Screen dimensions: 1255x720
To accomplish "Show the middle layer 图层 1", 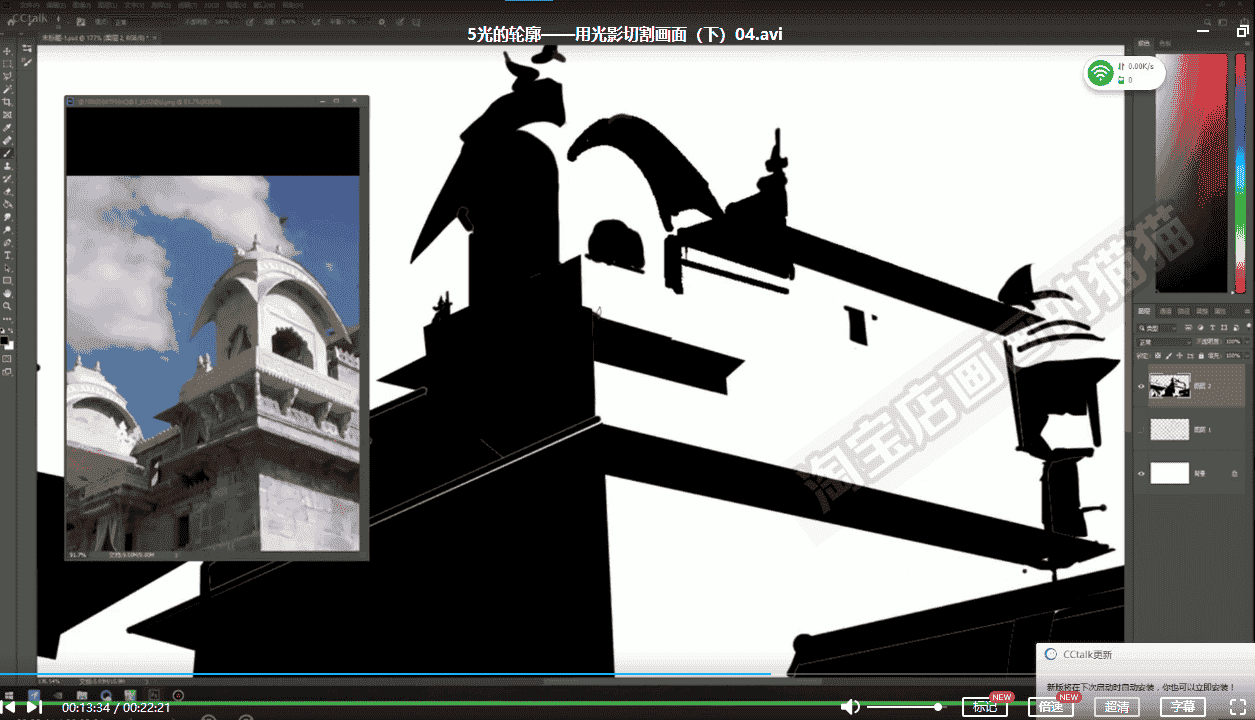I will click(1141, 430).
